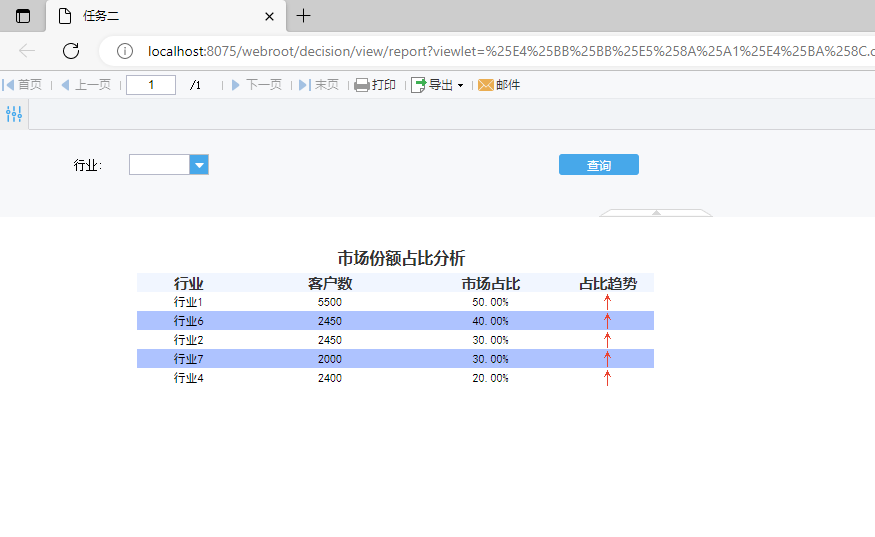Open the 导出 export menu
The width and height of the screenshot is (875, 537).
pos(438,85)
